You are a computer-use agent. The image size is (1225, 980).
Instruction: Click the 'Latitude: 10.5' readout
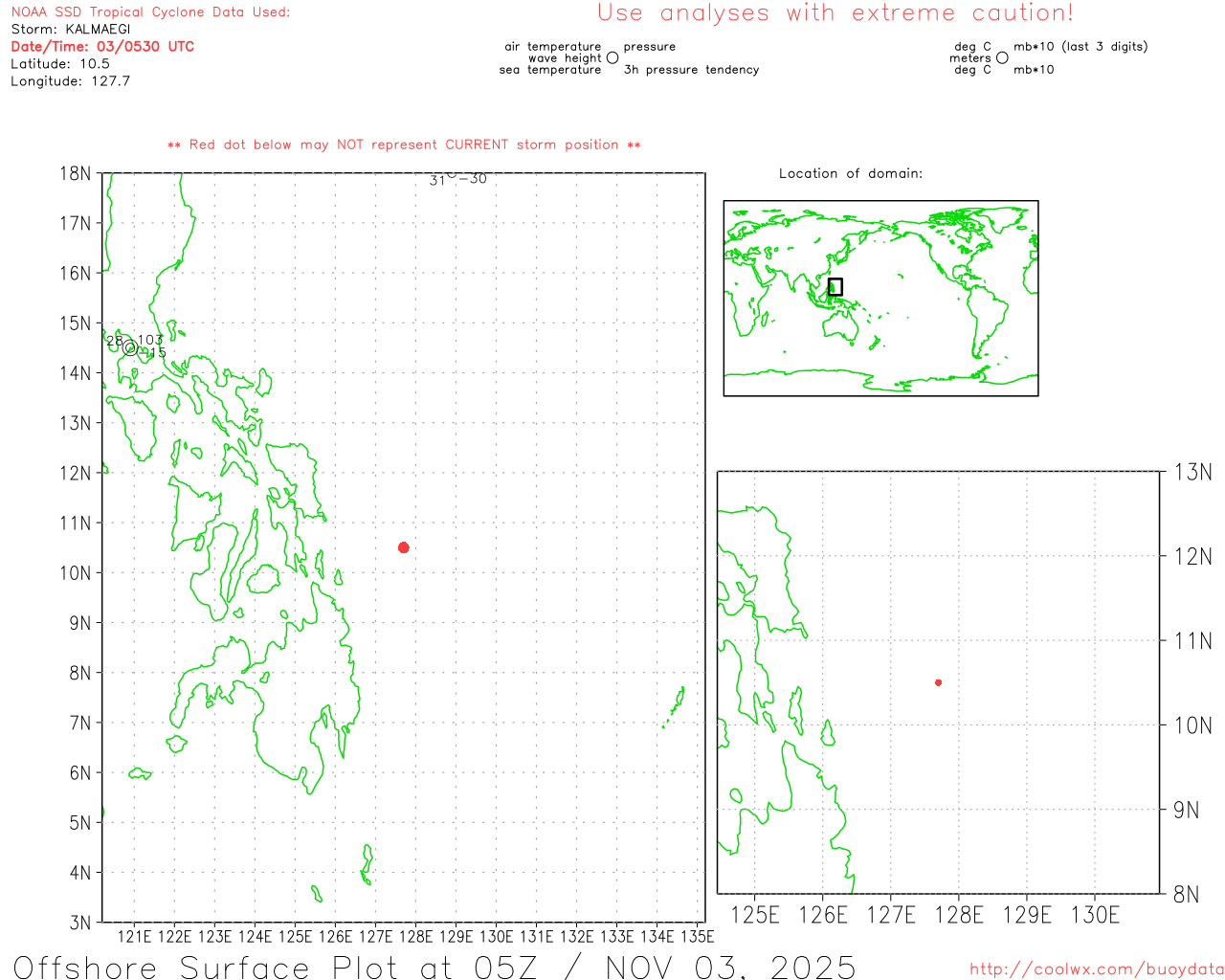(x=60, y=64)
